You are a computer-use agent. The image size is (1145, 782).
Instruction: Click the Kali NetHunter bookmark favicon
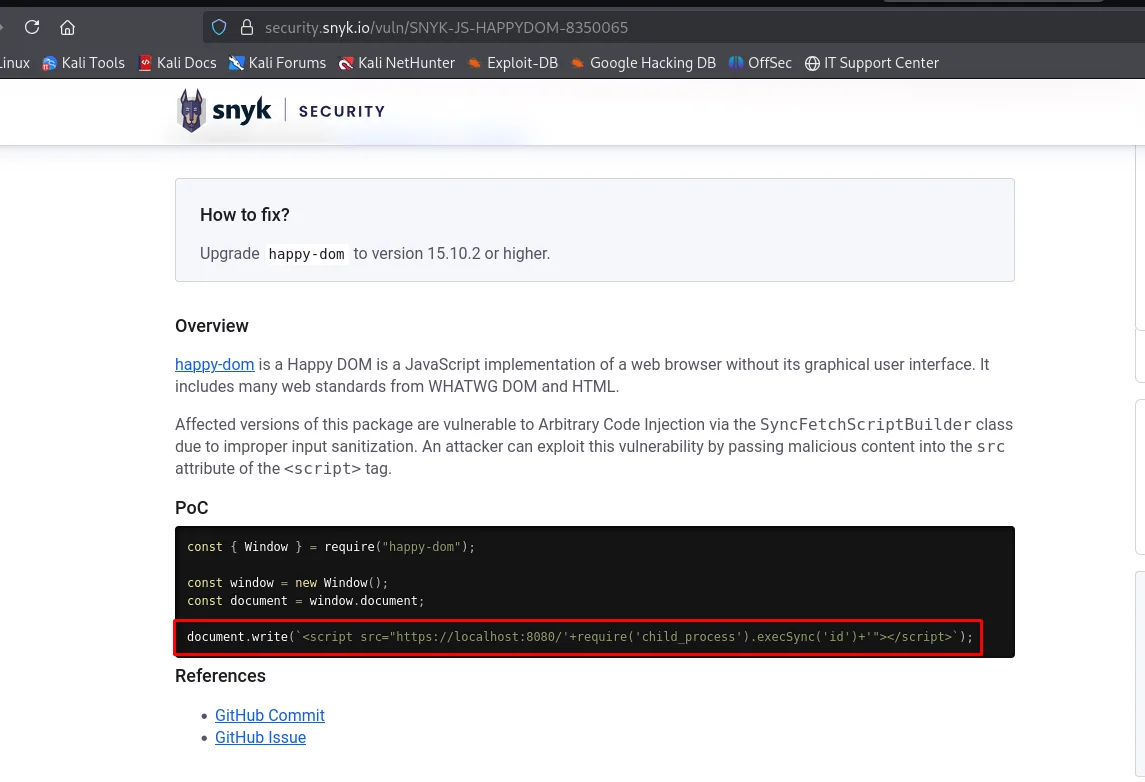point(345,64)
